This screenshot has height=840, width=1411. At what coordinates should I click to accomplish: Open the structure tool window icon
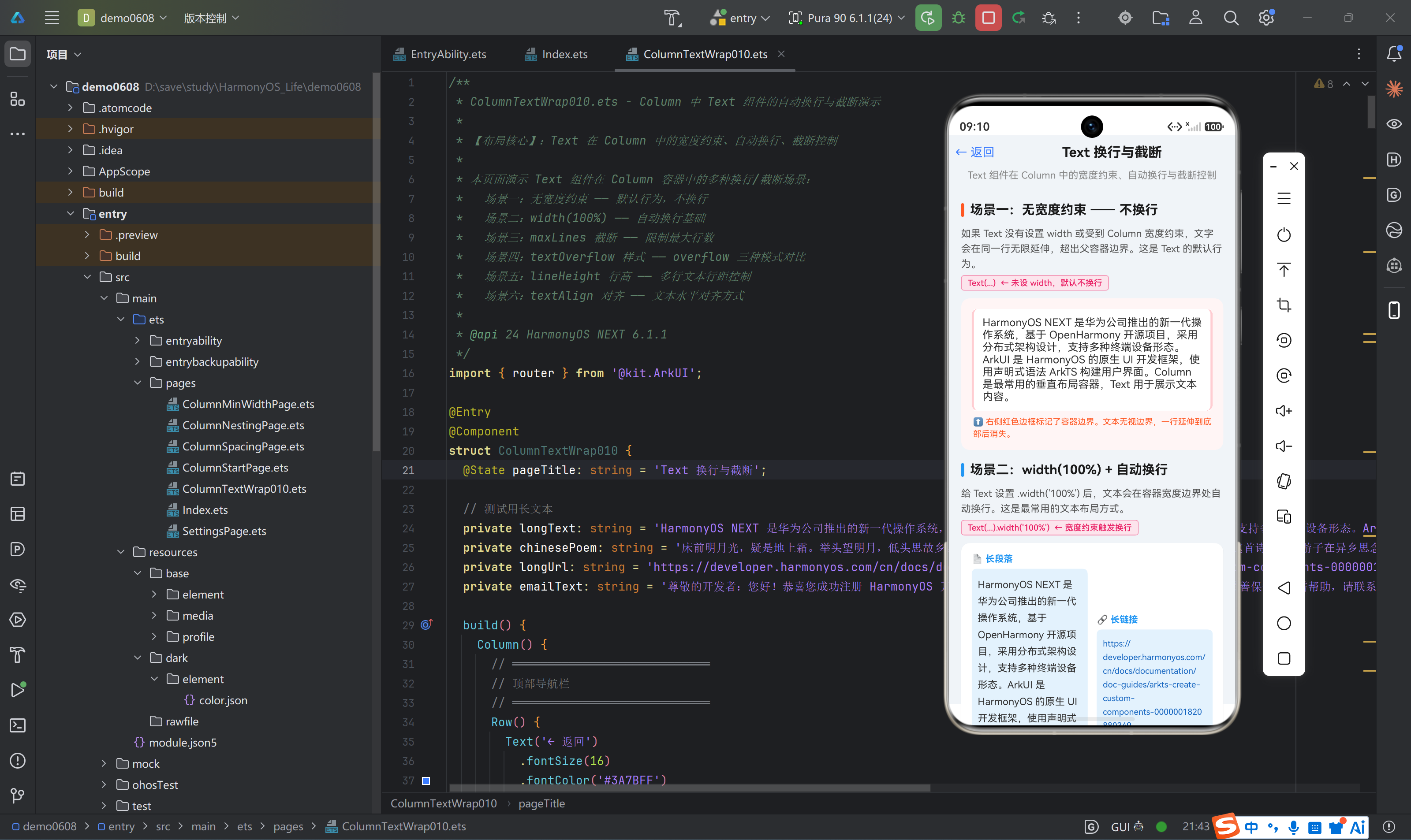coord(18,99)
